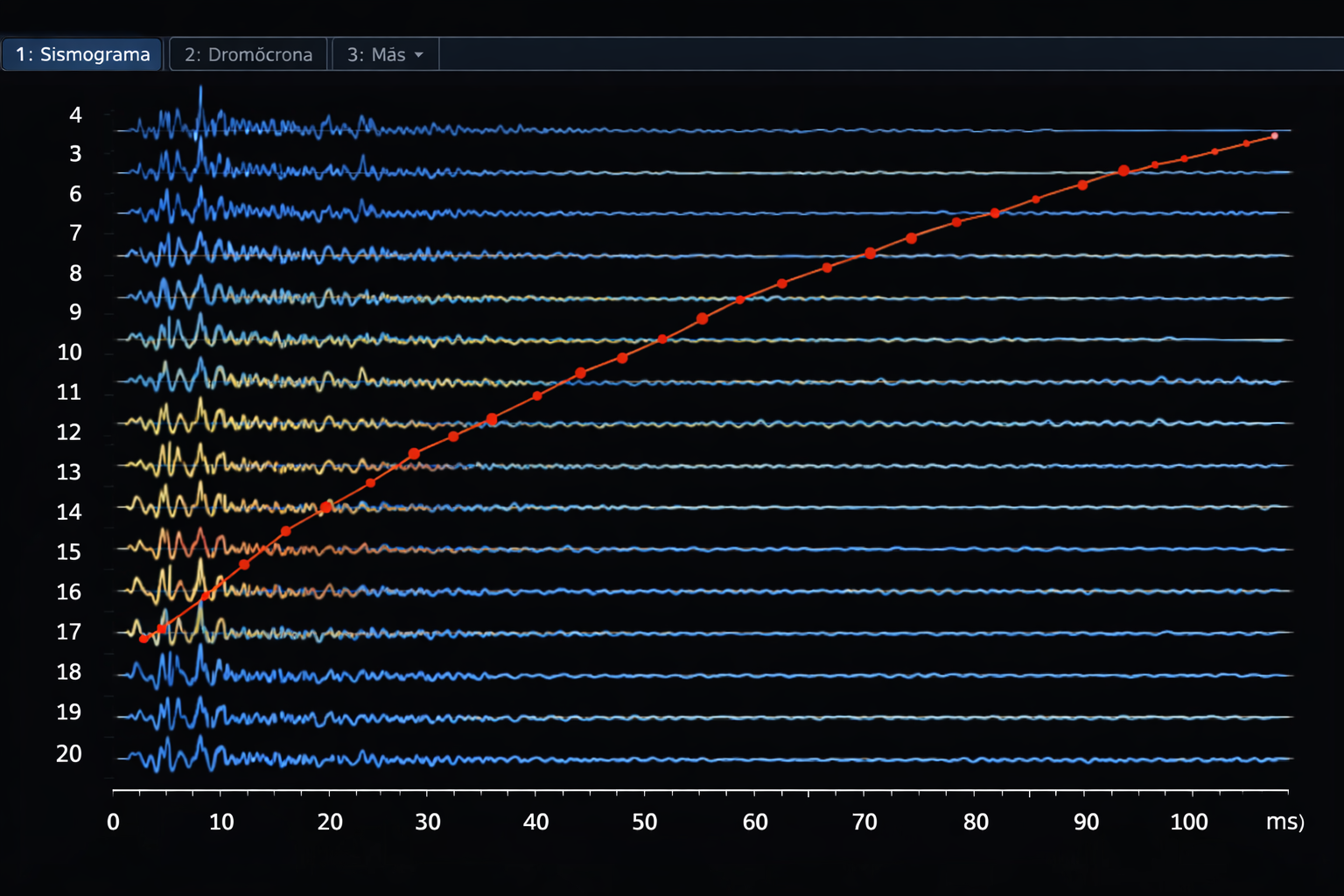This screenshot has width=1344, height=896.
Task: Select the red pick where the curve crosses trace 12
Action: point(492,420)
